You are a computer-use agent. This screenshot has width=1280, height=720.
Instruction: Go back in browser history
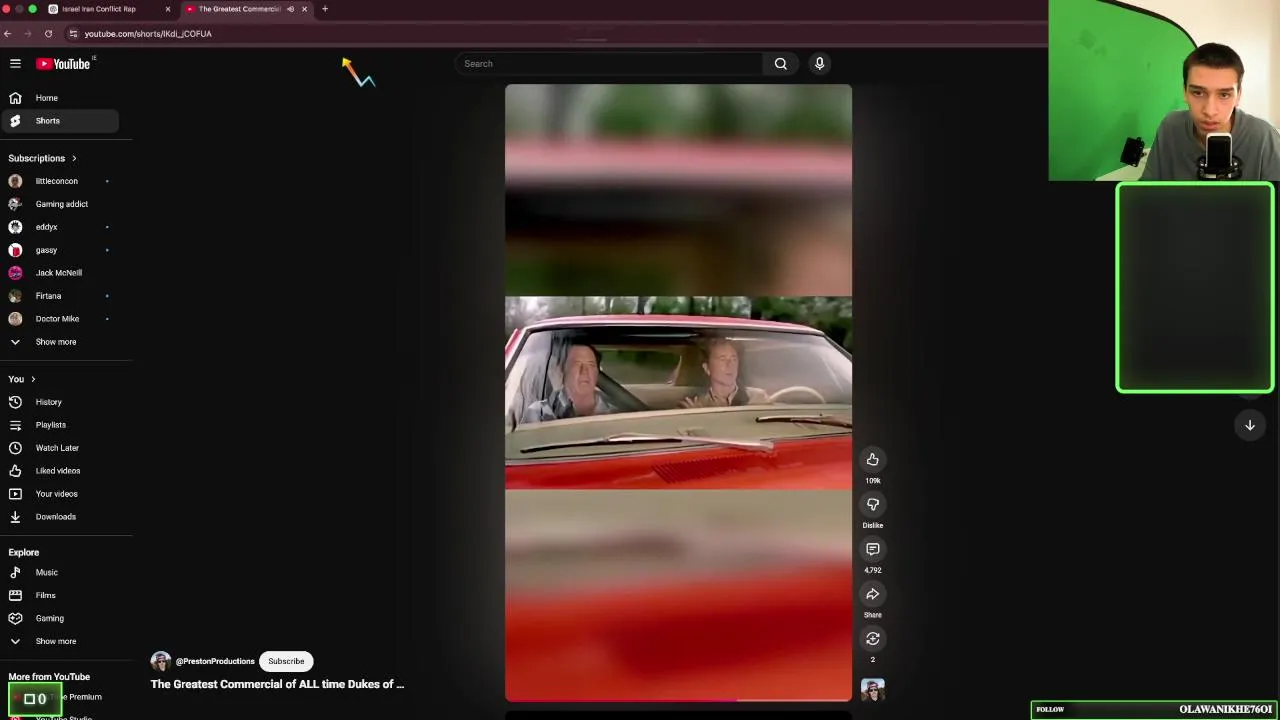pos(8,34)
